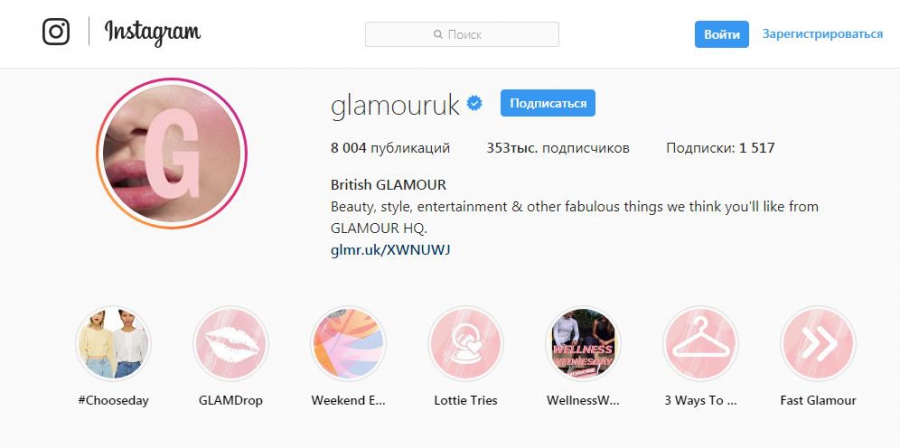Click the Instagram camera logo icon
Image resolution: width=900 pixels, height=448 pixels.
(x=56, y=32)
